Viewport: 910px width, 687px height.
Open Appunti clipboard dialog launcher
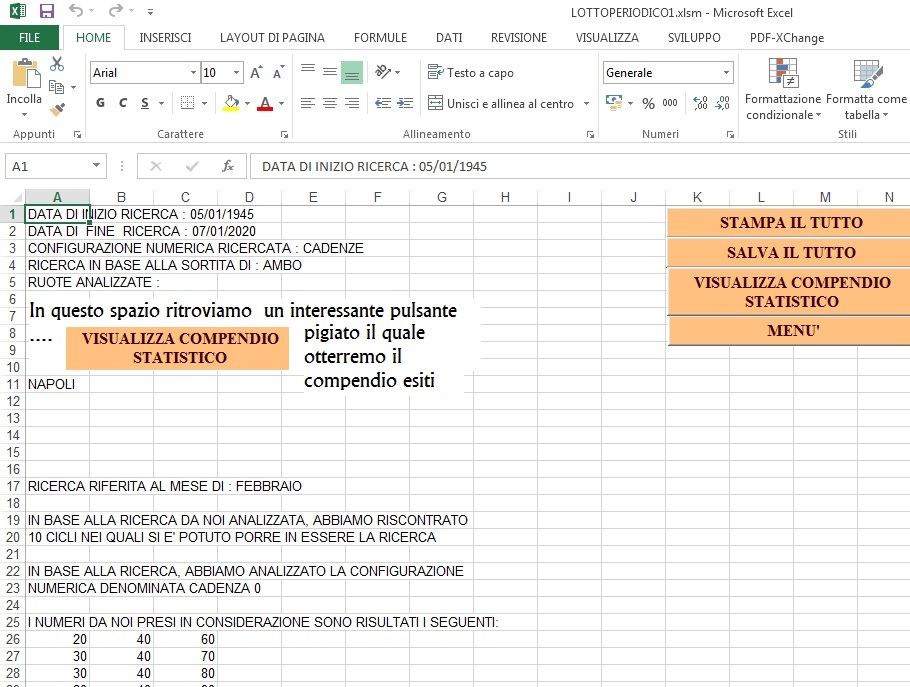pyautogui.click(x=77, y=135)
